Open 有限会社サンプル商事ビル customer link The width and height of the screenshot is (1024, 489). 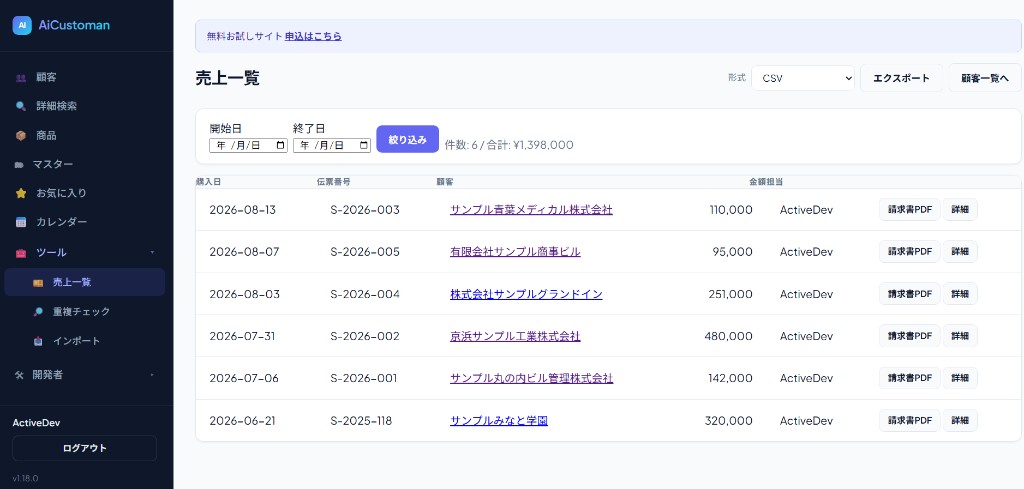515,252
